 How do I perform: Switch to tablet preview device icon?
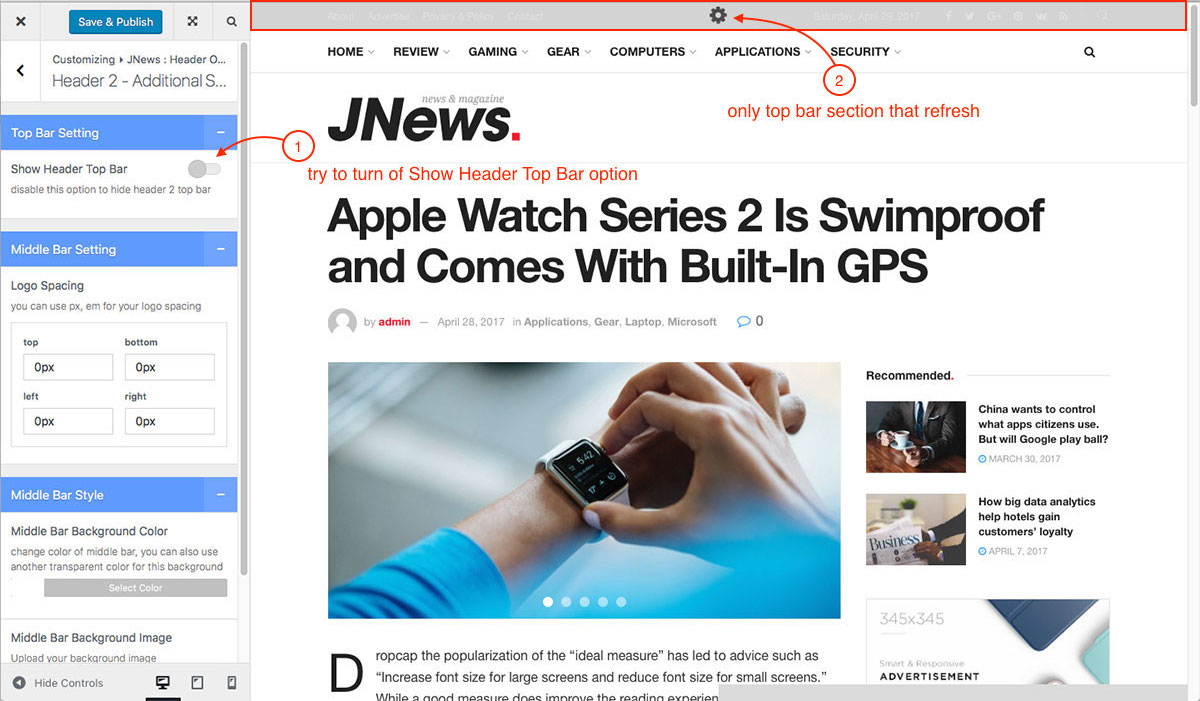[197, 683]
